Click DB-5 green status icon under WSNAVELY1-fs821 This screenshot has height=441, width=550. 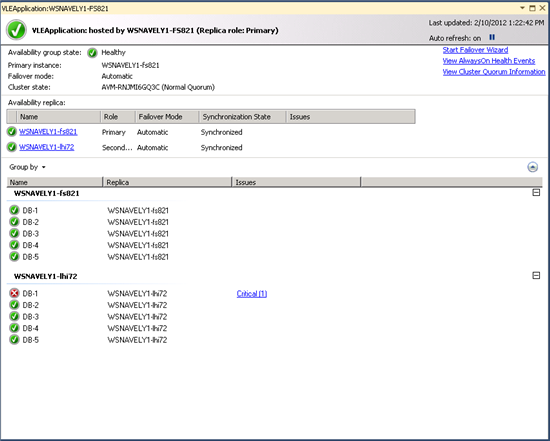click(14, 256)
